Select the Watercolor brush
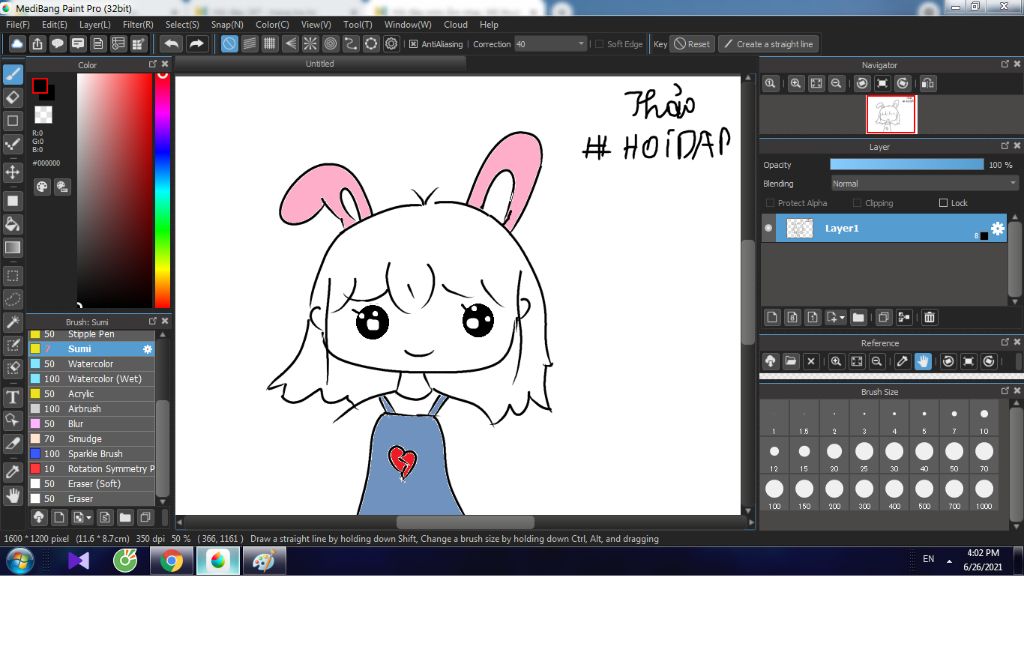 (91, 364)
